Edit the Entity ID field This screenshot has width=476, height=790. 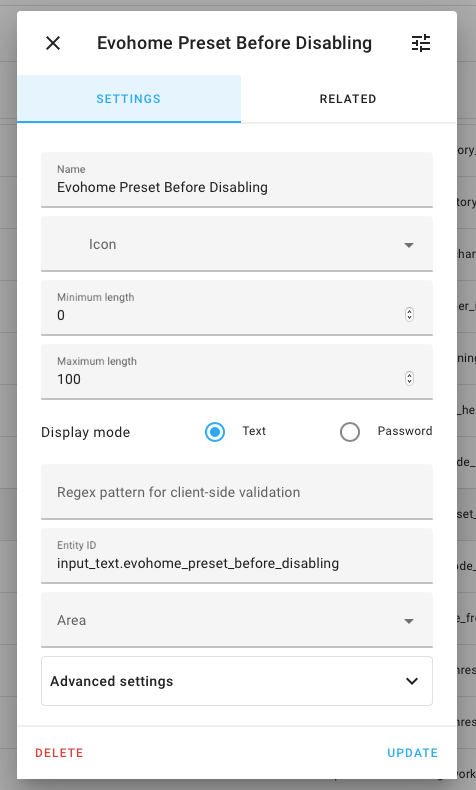237,556
